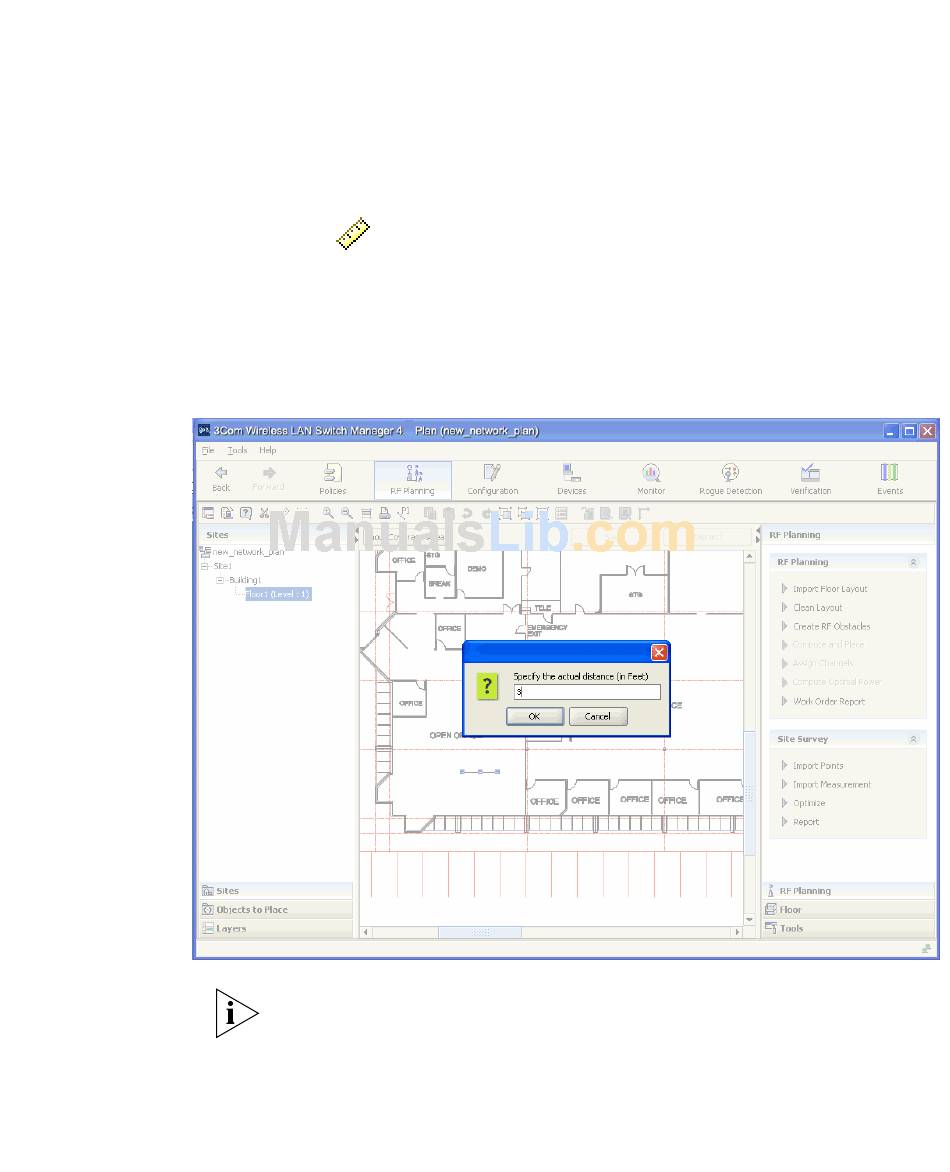This screenshot has width=950, height=1172.
Task: Click the Back navigation arrow
Action: pos(221,478)
